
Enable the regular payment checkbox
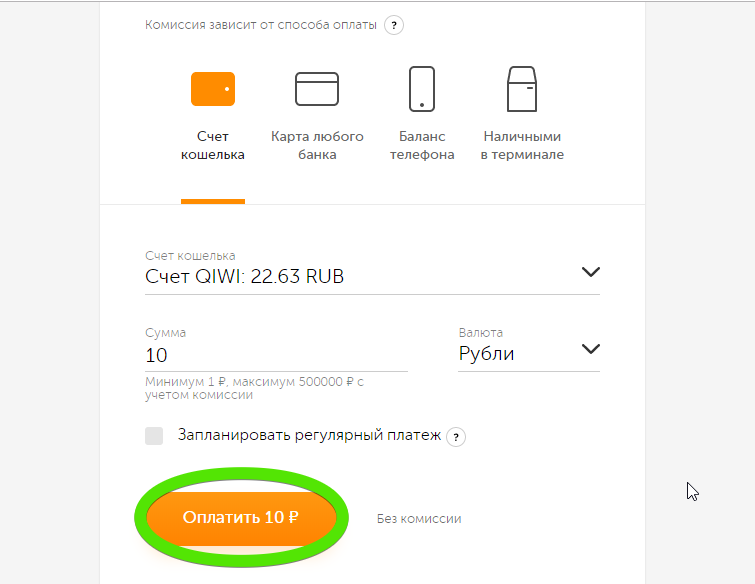point(154,435)
